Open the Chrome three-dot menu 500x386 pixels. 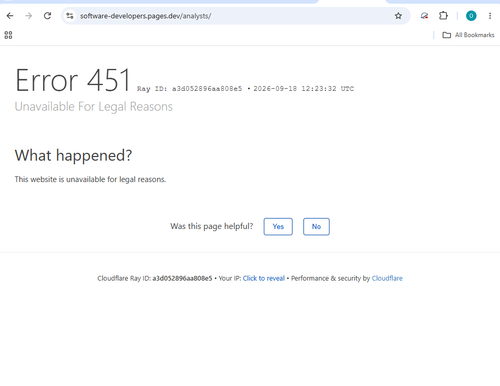tap(490, 16)
